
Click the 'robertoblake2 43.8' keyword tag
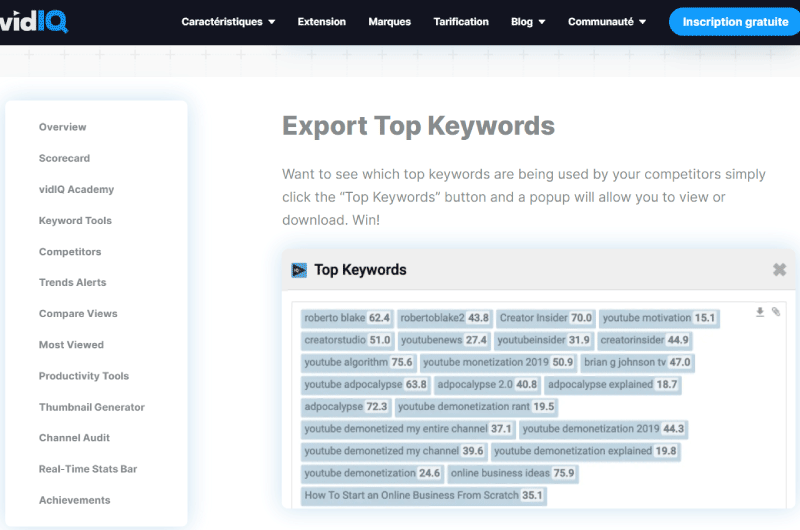tap(444, 318)
